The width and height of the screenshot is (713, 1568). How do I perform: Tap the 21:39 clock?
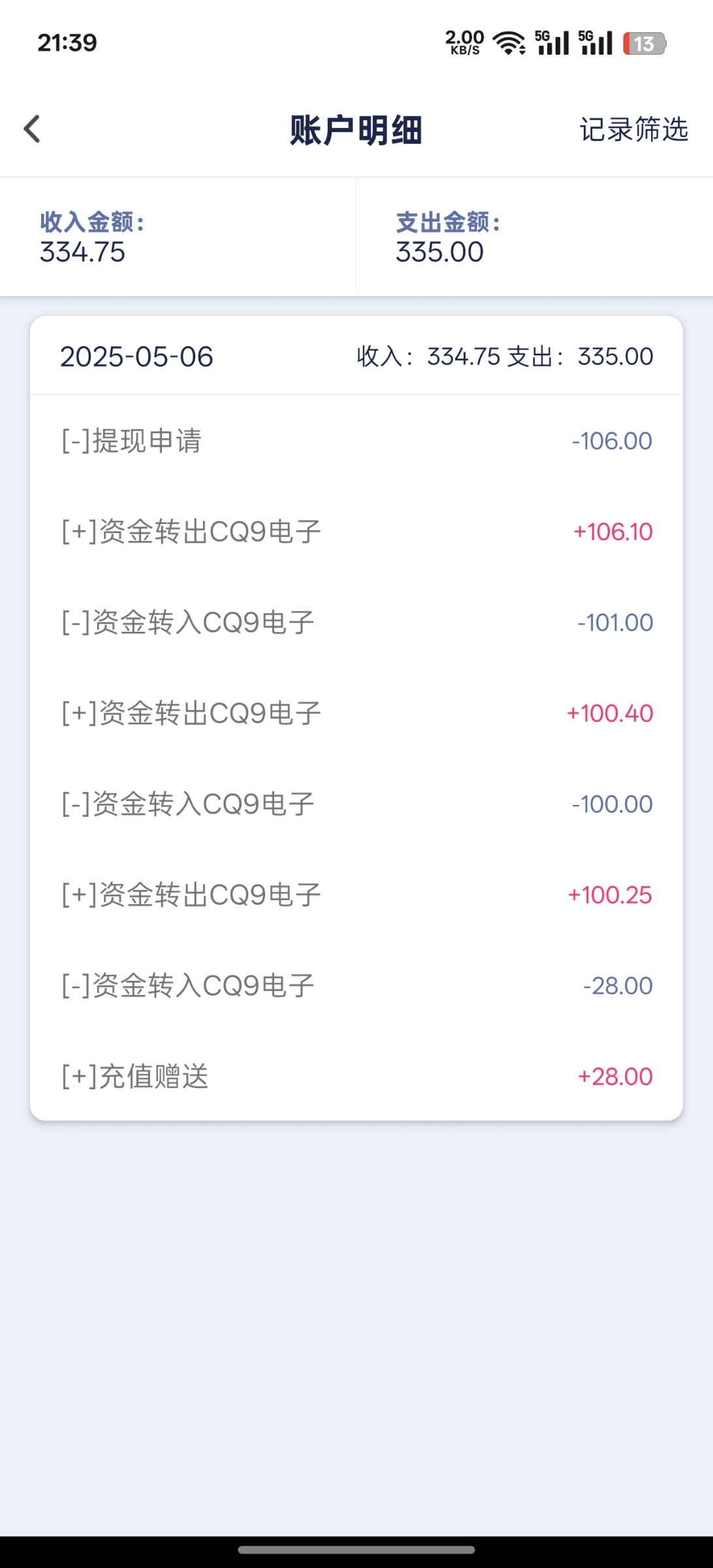67,43
